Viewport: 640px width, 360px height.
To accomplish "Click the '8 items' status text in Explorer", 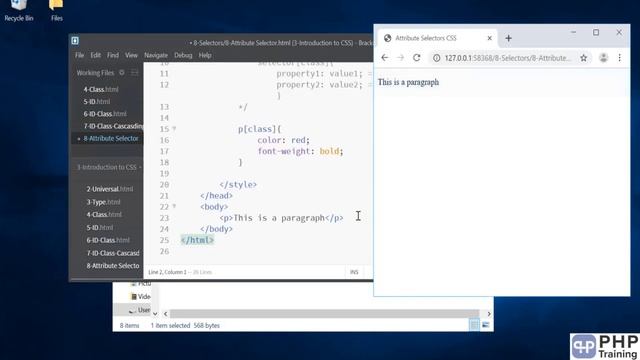I will (129, 325).
